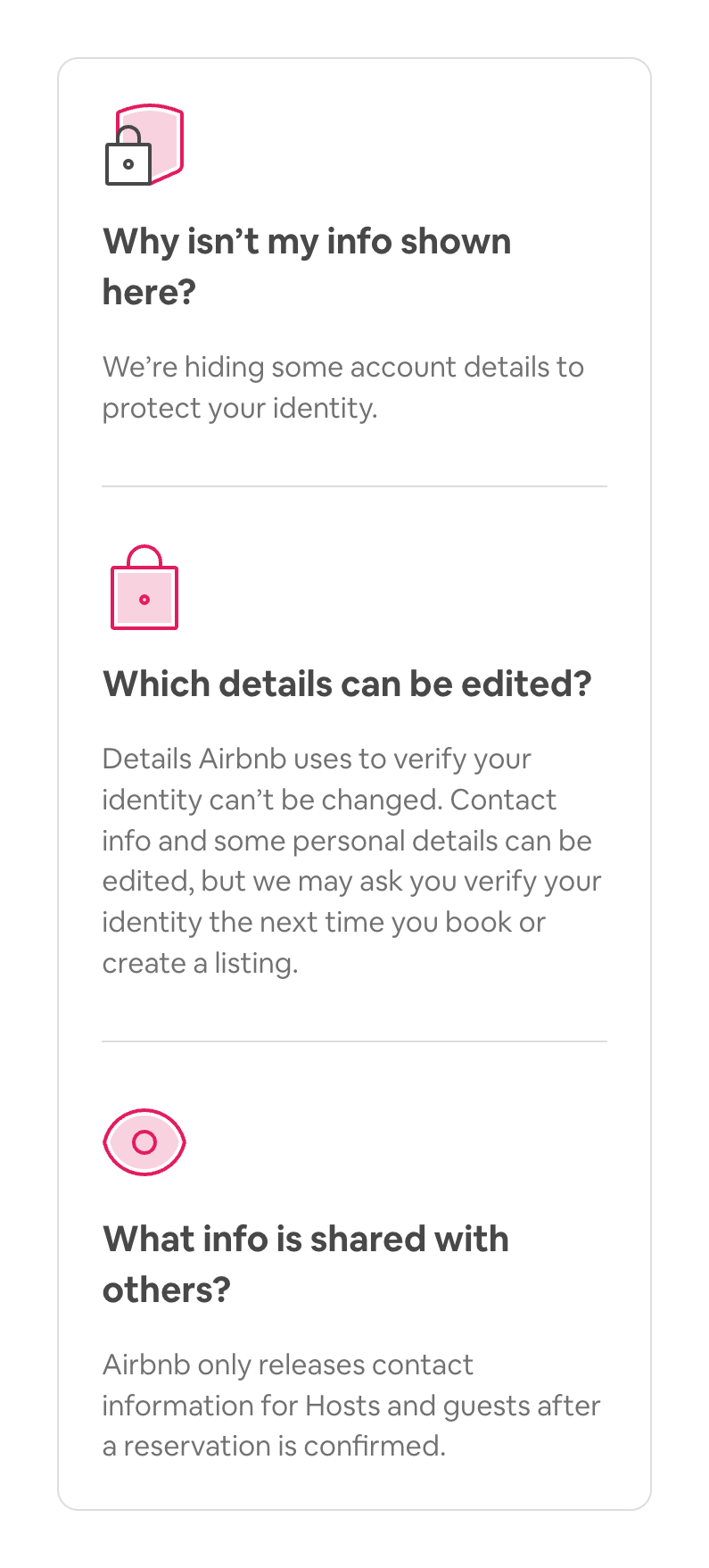Click paragraph starting 'Airbnb only releases contact'
The width and height of the screenshot is (709, 1568).
click(351, 1405)
